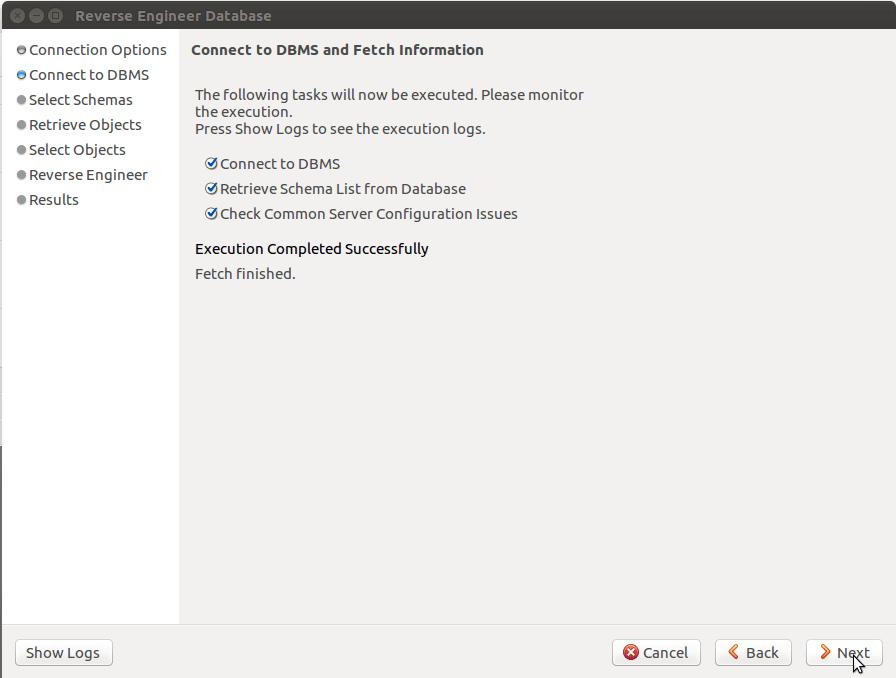Proceed with the Next button
896x678 pixels.
point(844,653)
